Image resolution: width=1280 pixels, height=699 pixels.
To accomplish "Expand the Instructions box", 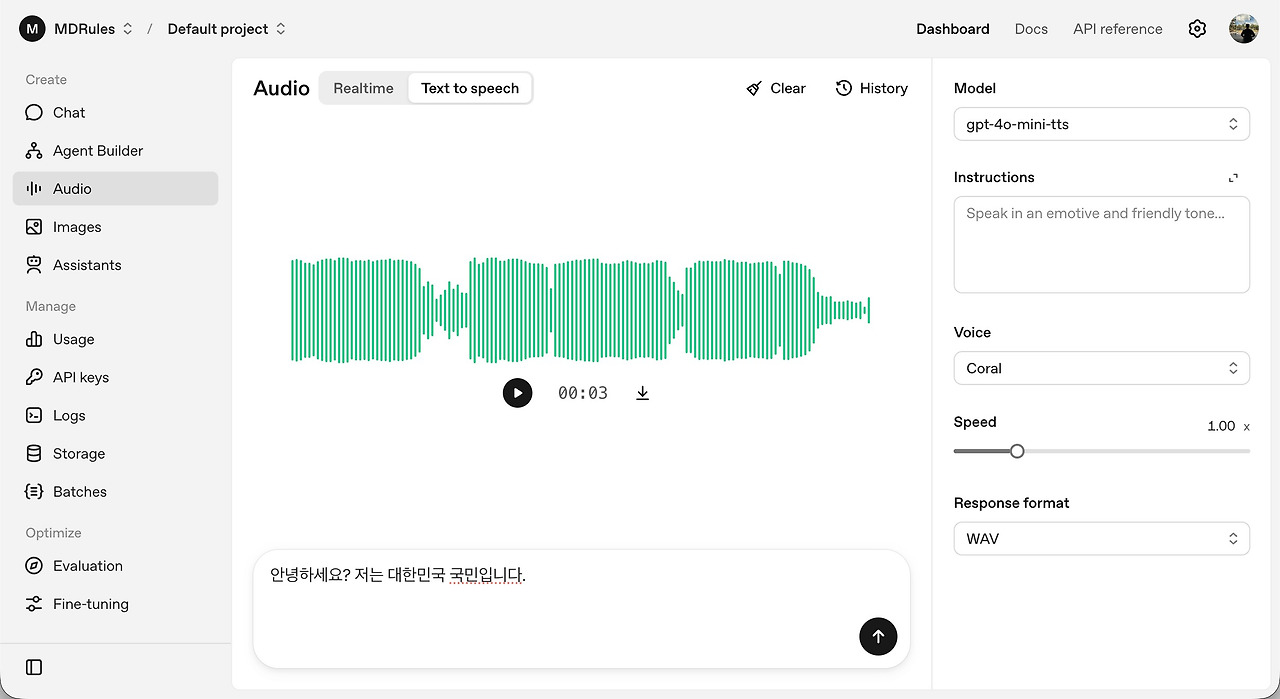I will click(1234, 178).
